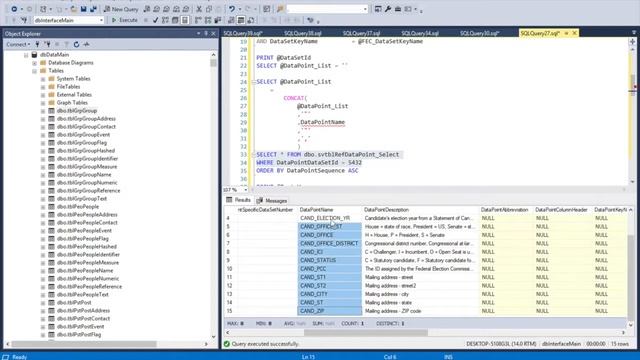
Task: Click the copy toolbar icon
Action: [x=209, y=9]
